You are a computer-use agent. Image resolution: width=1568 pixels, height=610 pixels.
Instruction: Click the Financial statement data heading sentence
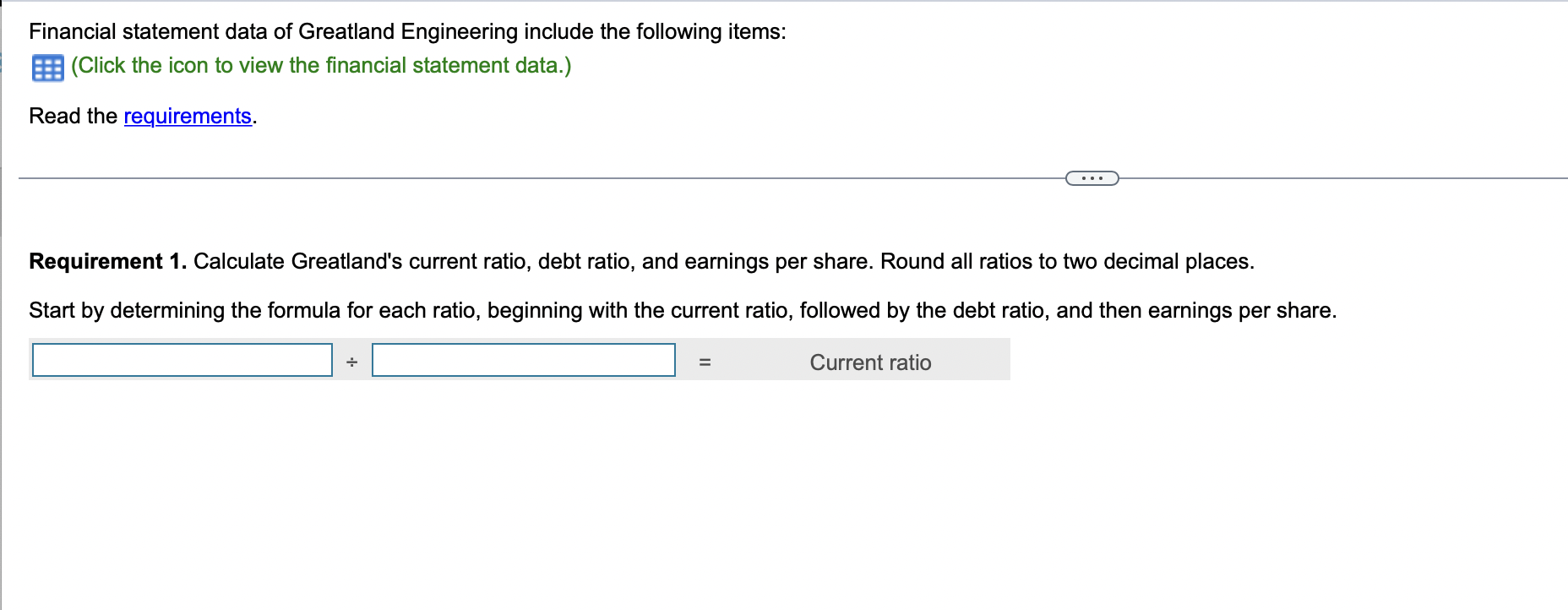coord(407,30)
